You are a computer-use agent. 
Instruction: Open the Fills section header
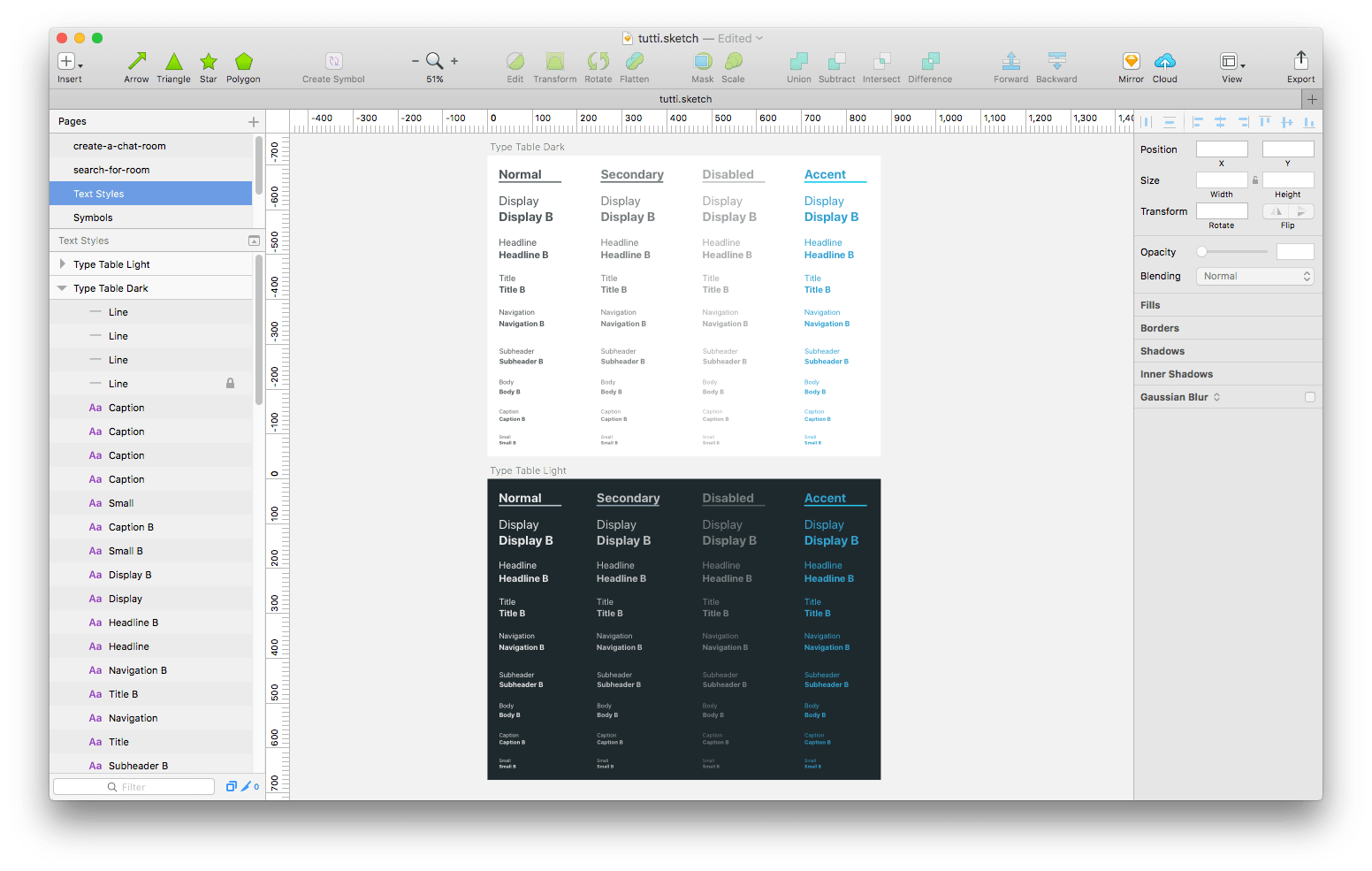1228,305
